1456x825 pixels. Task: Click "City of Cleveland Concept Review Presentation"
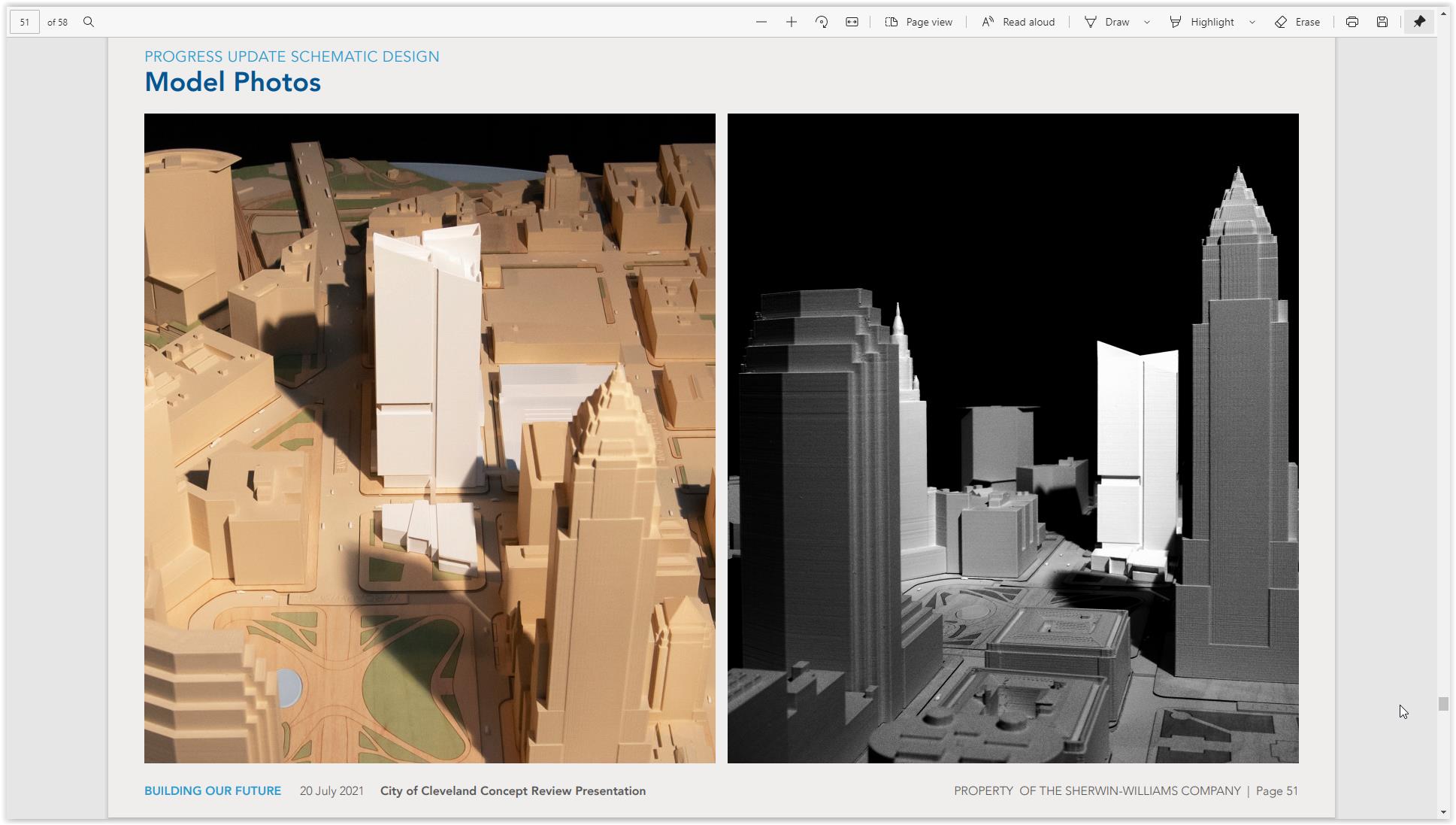pos(513,791)
